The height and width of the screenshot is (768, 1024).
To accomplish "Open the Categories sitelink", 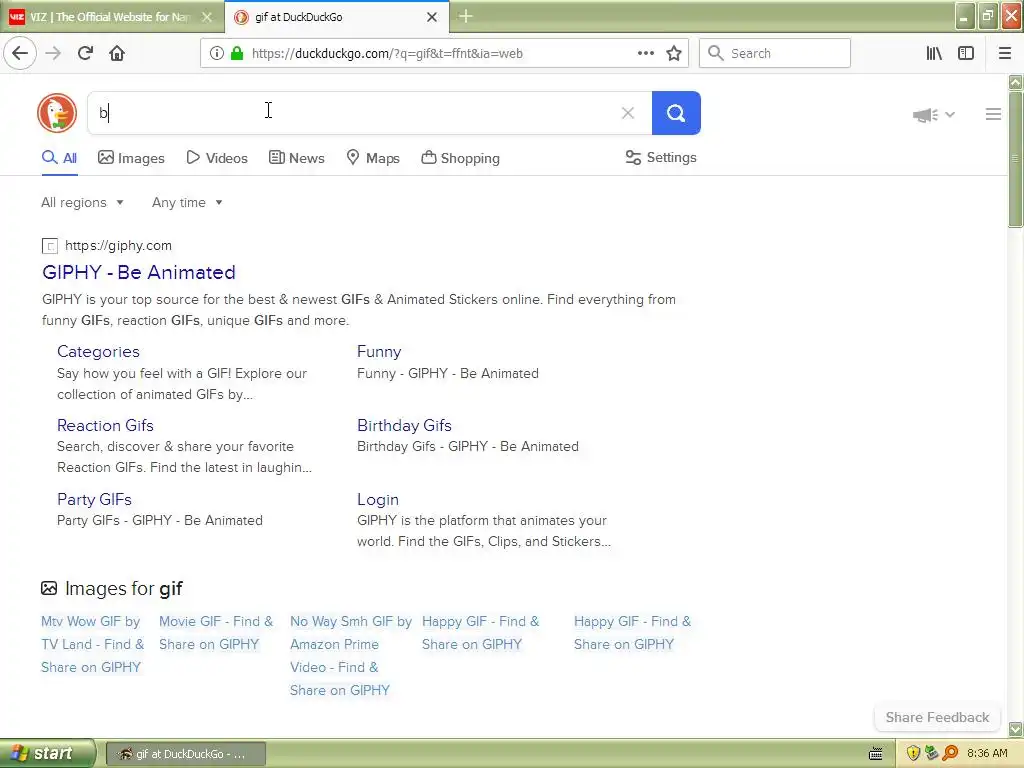I will (x=98, y=351).
